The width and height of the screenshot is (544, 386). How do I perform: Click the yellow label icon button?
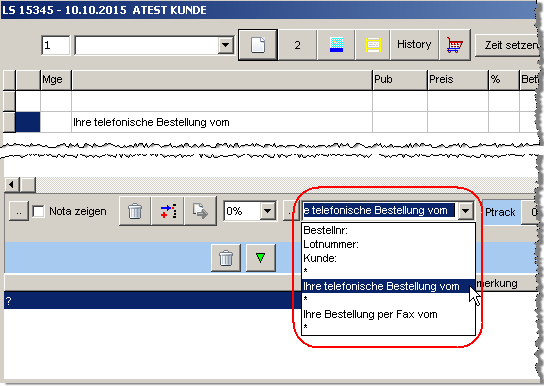coord(373,45)
